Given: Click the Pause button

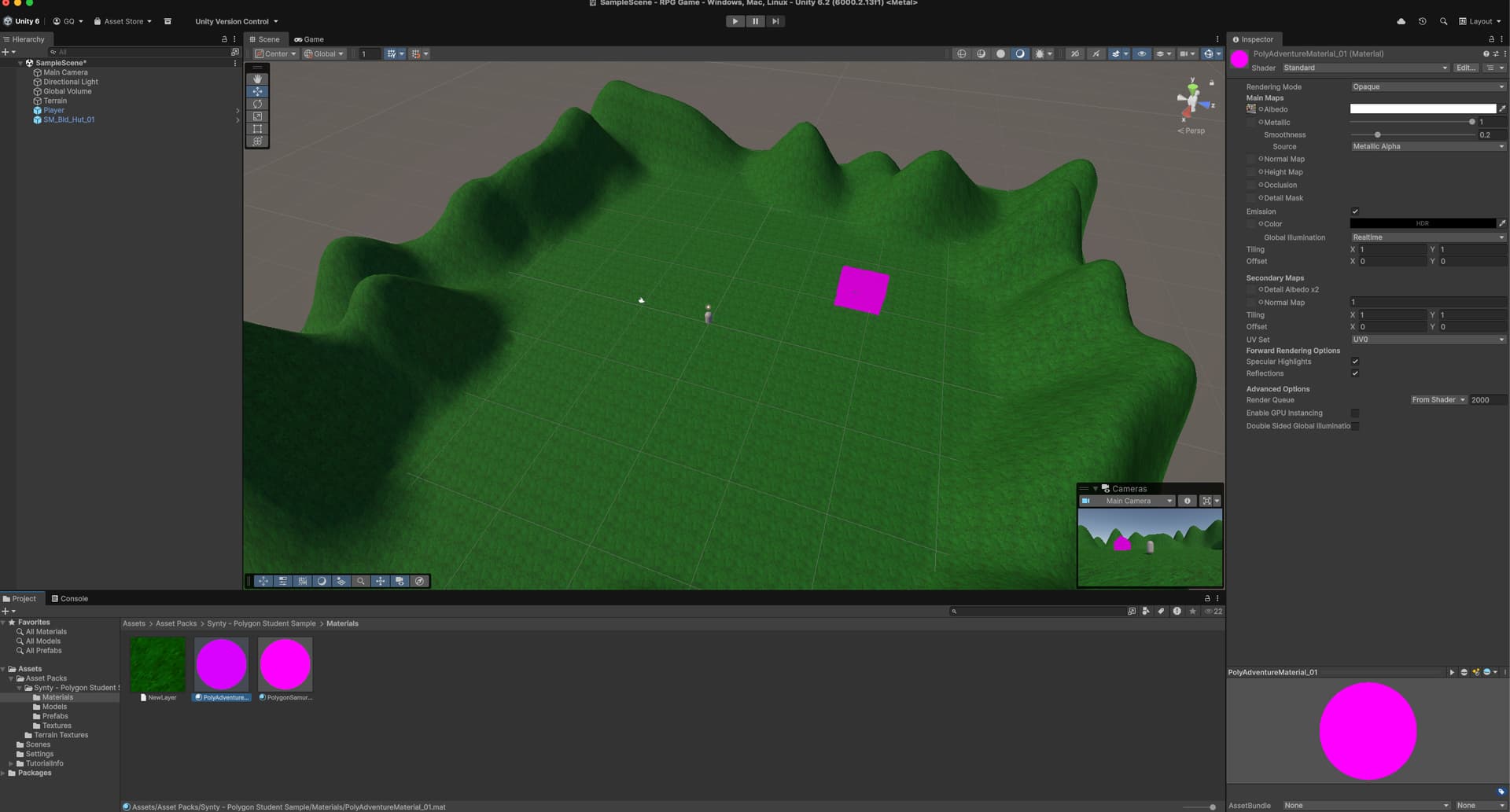Looking at the screenshot, I should pos(755,21).
